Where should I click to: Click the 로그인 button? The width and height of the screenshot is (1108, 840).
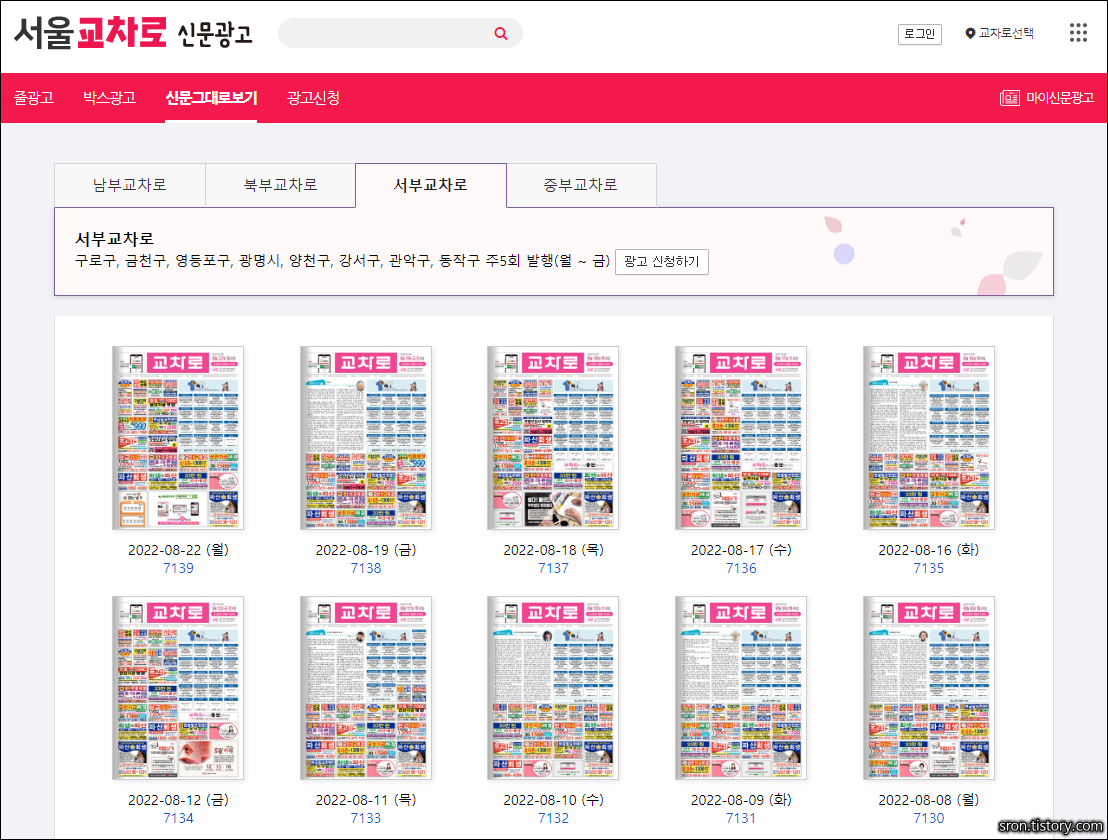pyautogui.click(x=919, y=34)
